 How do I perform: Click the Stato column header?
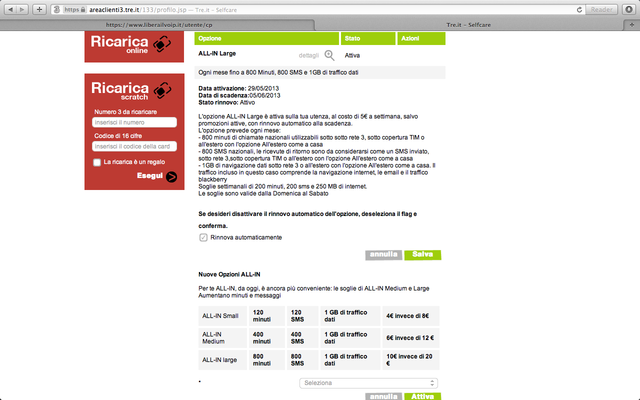pos(368,38)
